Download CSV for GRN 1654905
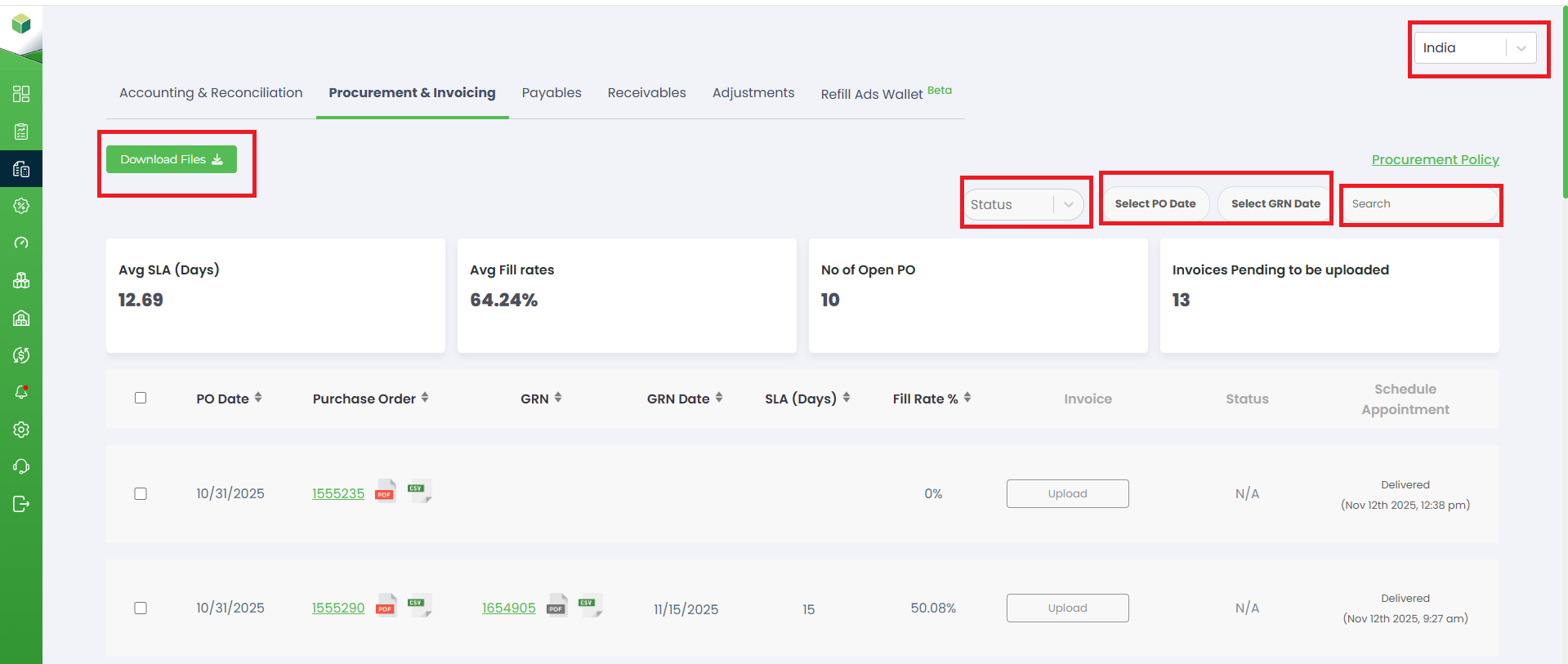This screenshot has height=664, width=1568. [589, 606]
